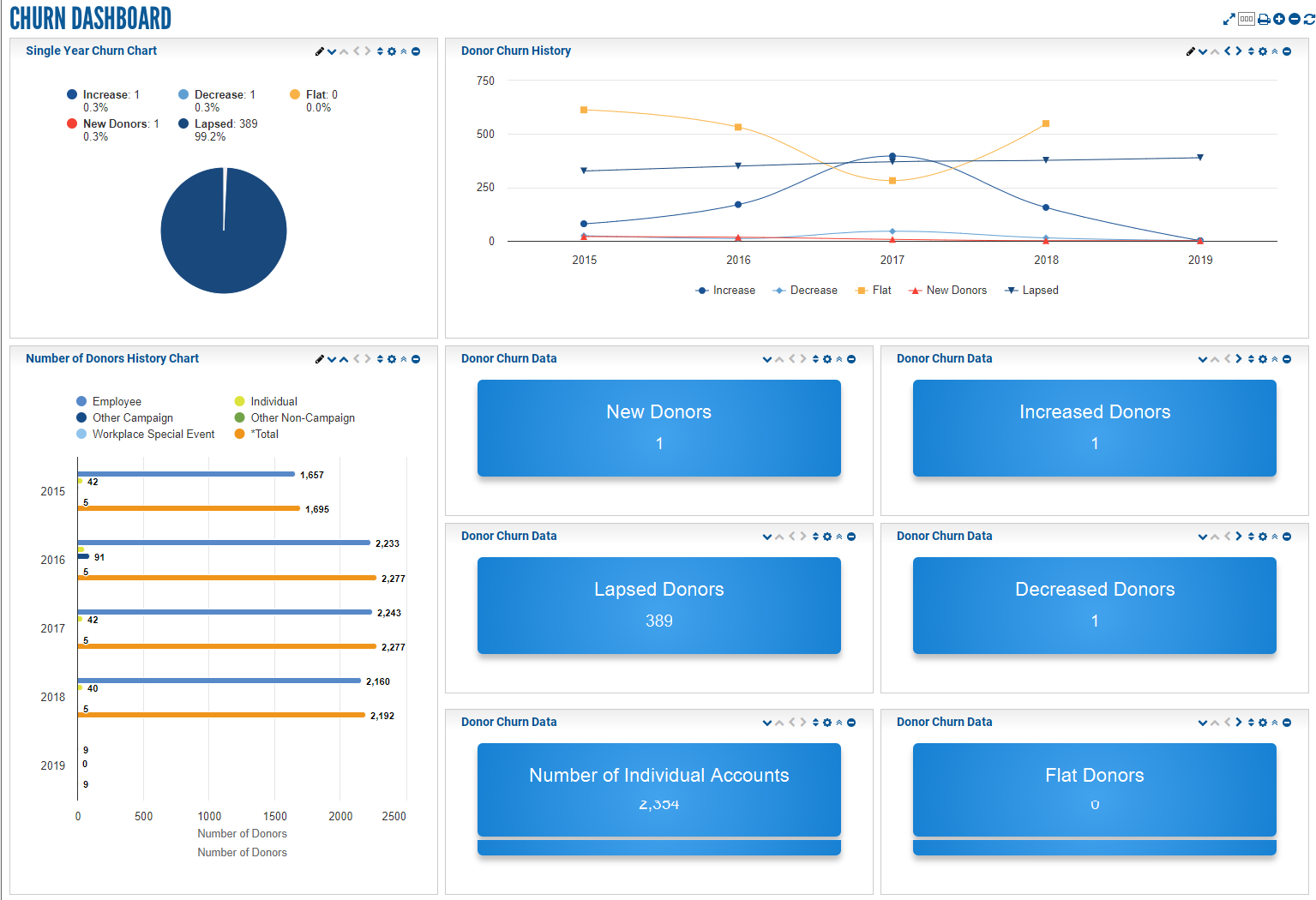Open the print dialog for the dashboard
The width and height of the screenshot is (1316, 900).
coord(1264,18)
